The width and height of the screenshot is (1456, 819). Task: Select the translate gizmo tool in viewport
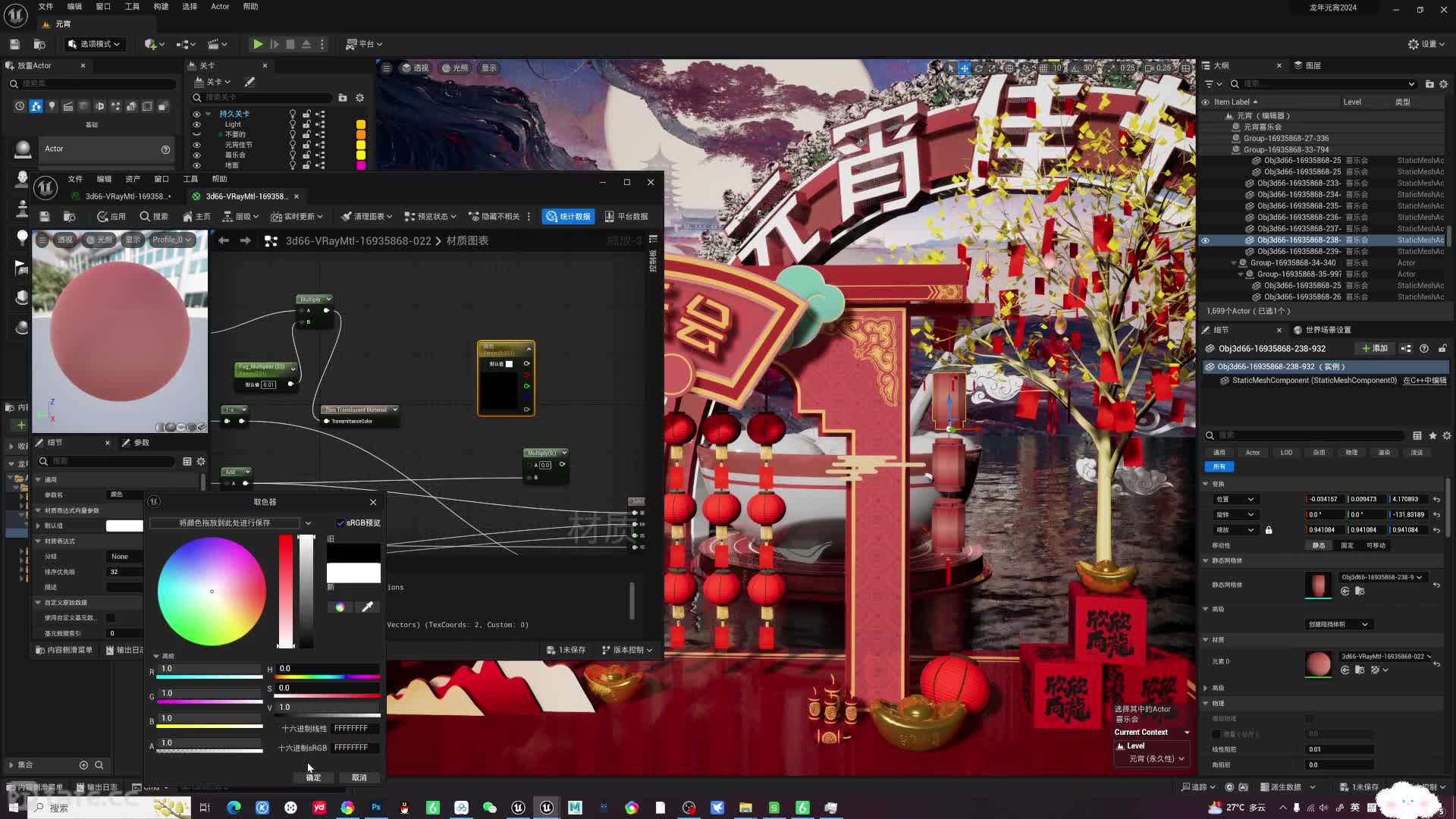tap(965, 67)
